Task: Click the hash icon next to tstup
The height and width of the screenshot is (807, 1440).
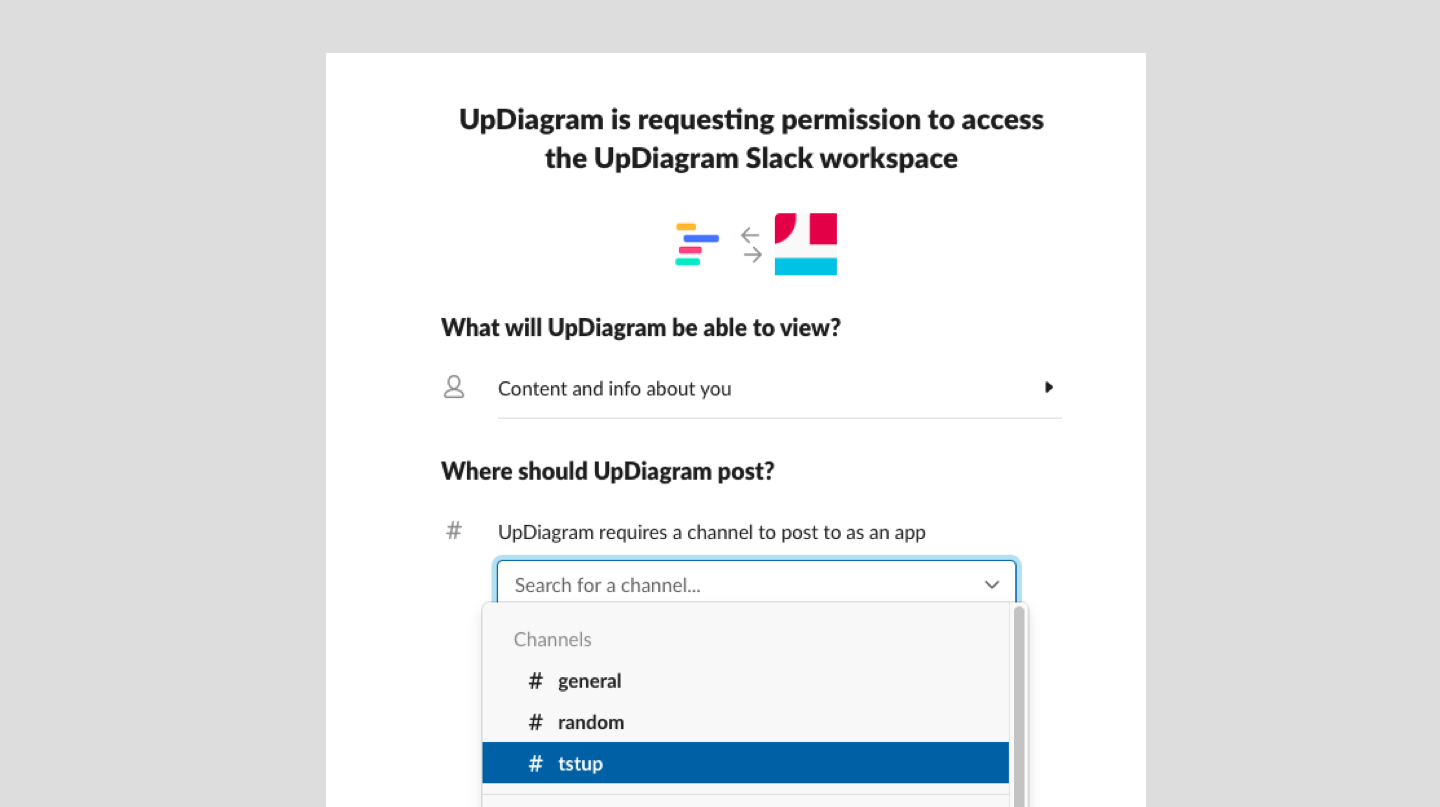Action: pos(536,764)
